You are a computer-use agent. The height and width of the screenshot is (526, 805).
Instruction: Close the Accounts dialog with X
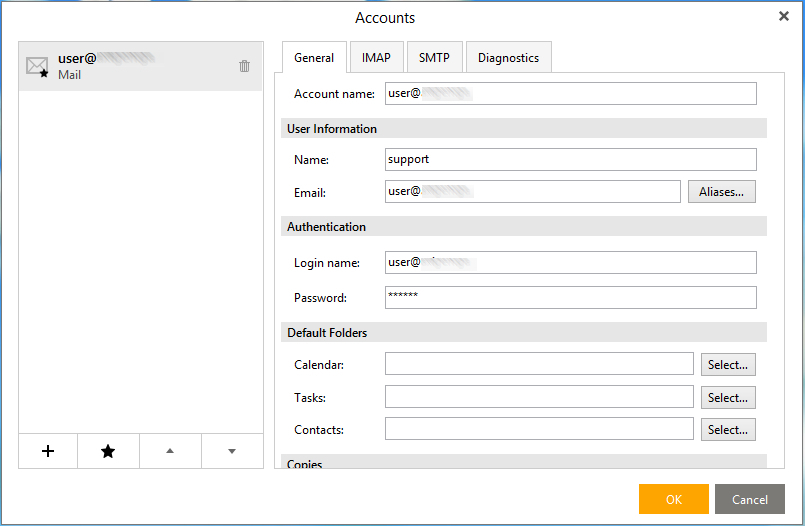(783, 16)
